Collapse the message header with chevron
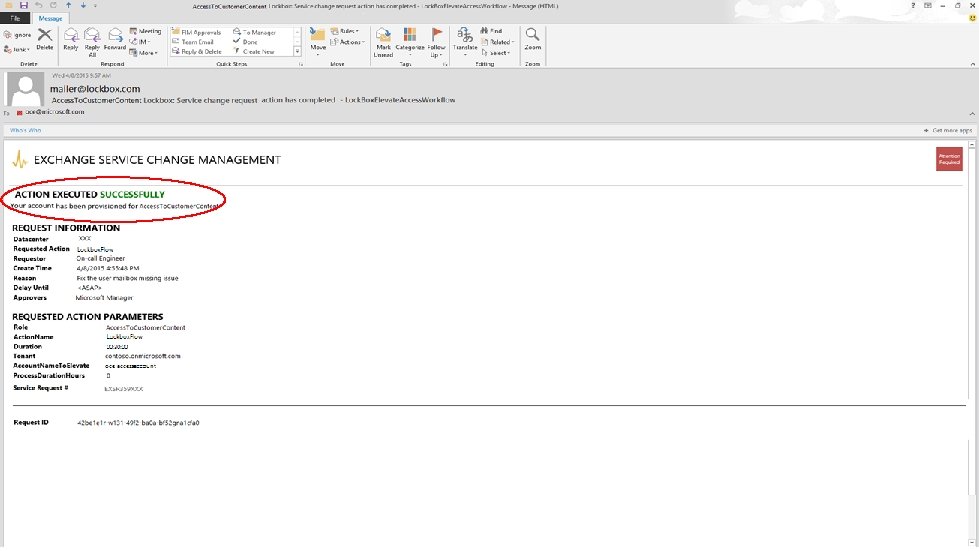 [972, 114]
